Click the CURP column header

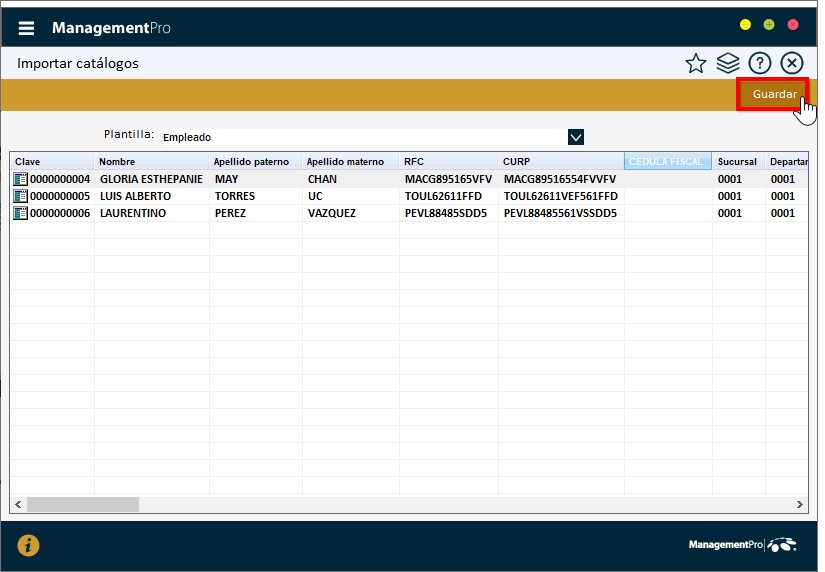tap(561, 162)
